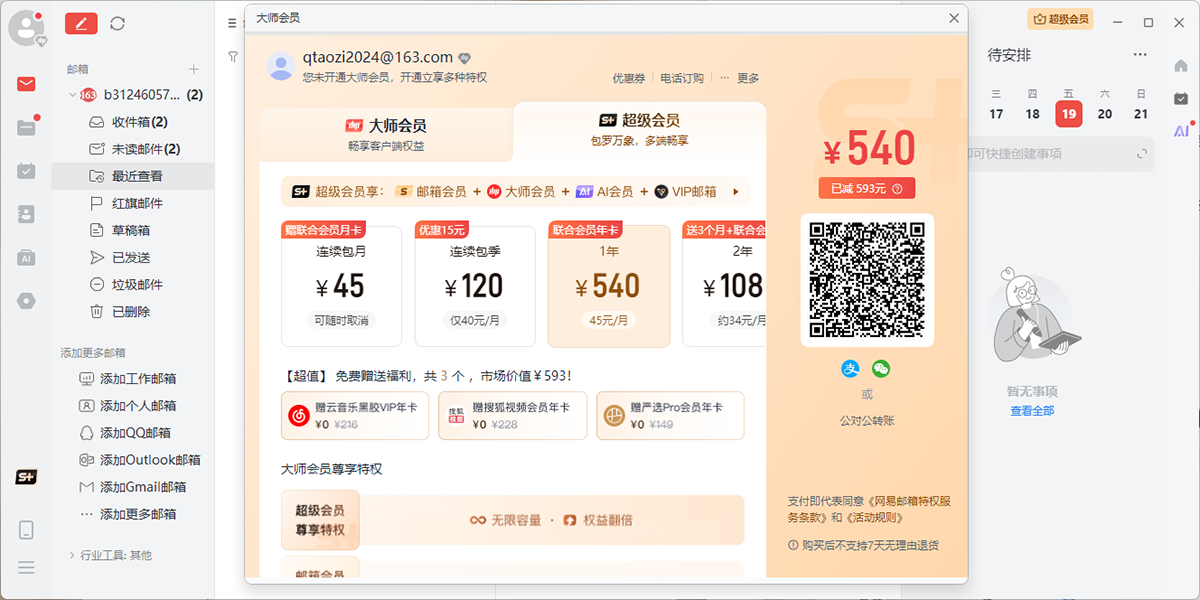1200x600 pixels.
Task: Select date 20 in week calendar
Action: pos(1105,114)
